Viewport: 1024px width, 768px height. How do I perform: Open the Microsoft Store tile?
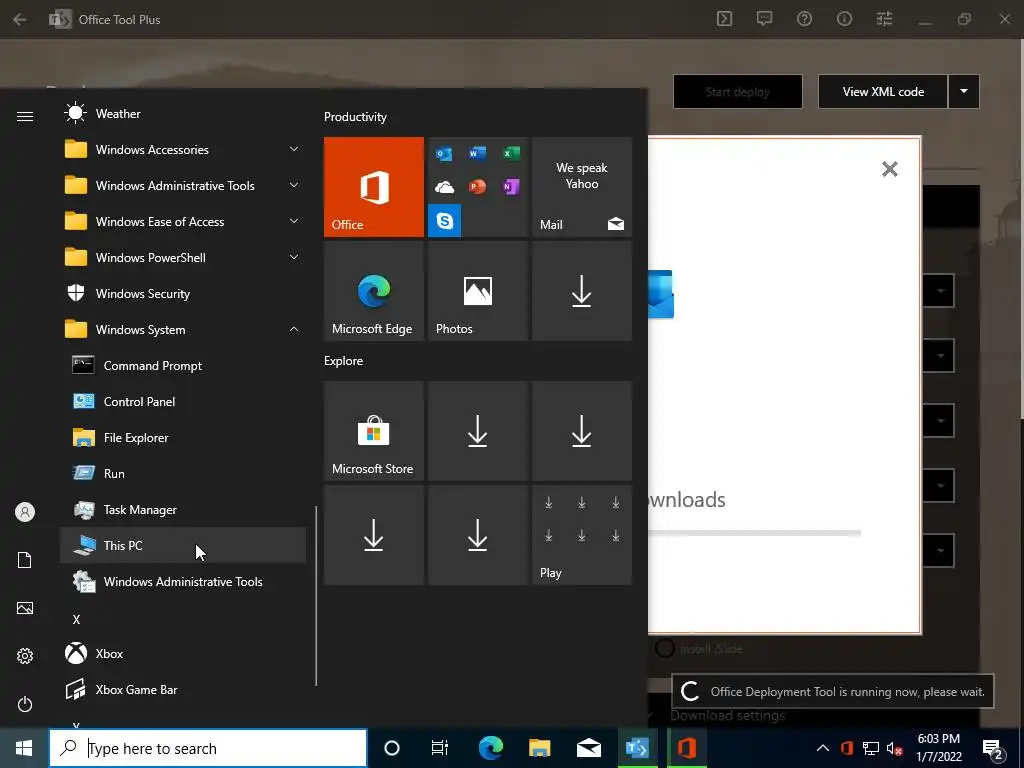point(374,431)
